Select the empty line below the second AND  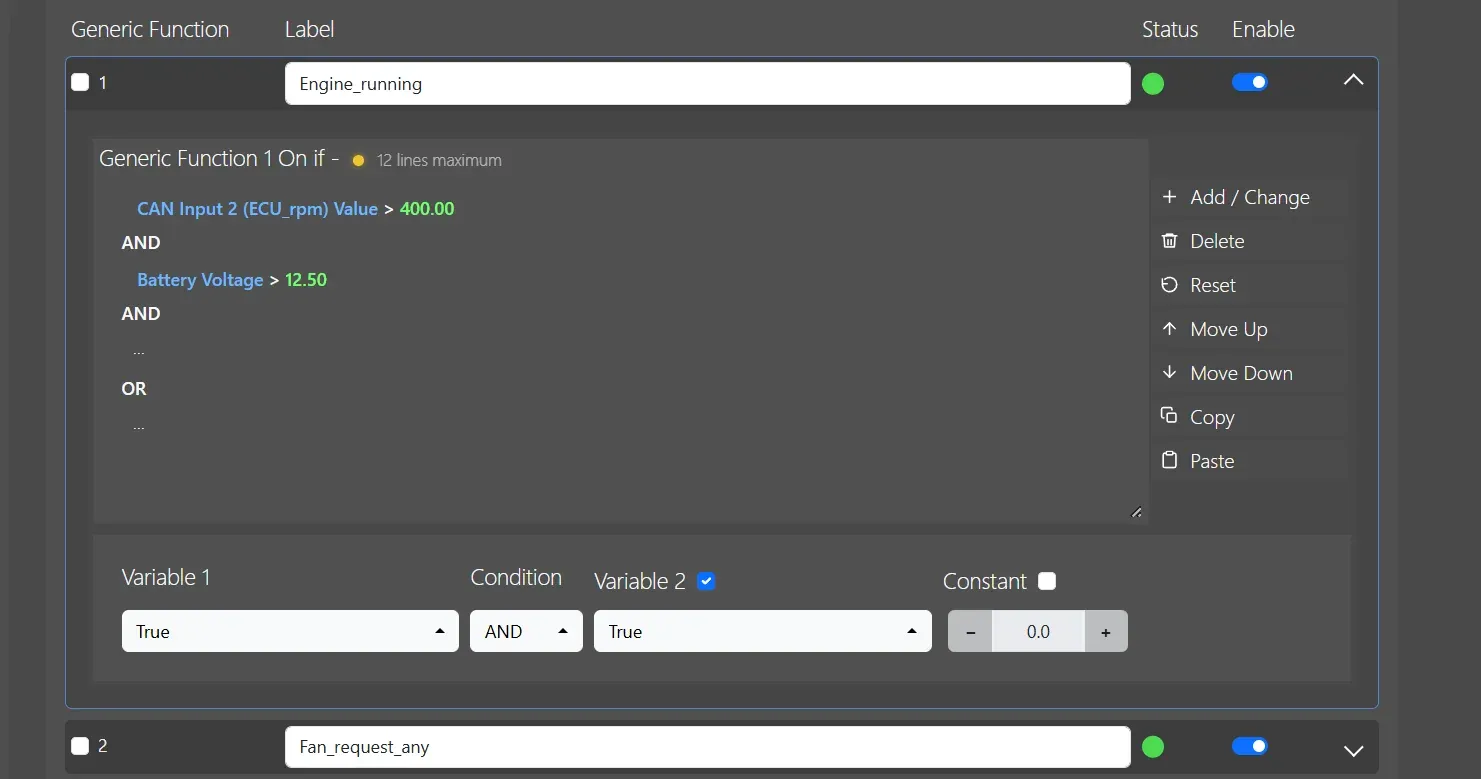pos(139,352)
